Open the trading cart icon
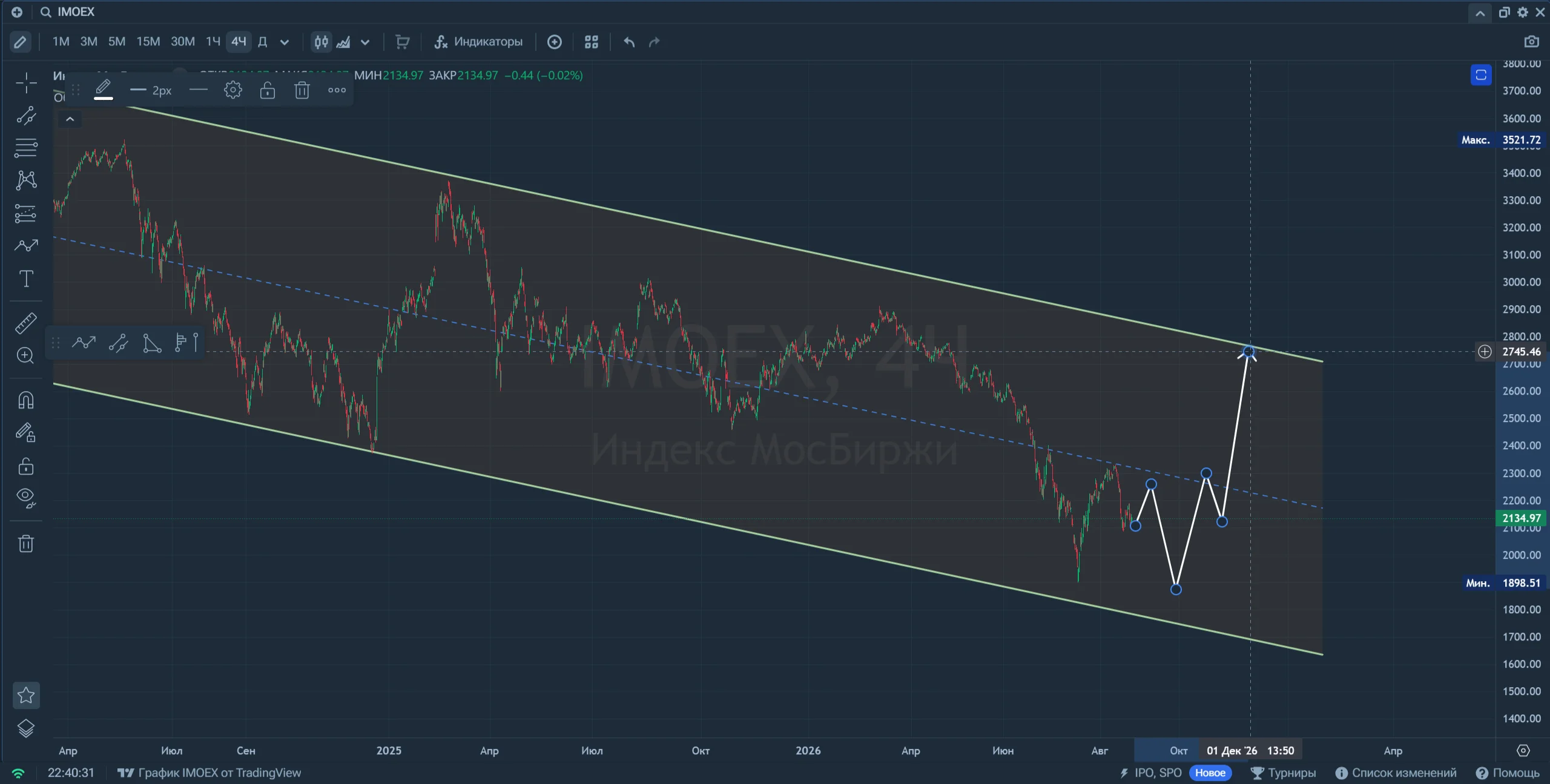Viewport: 1550px width, 784px height. [x=402, y=42]
